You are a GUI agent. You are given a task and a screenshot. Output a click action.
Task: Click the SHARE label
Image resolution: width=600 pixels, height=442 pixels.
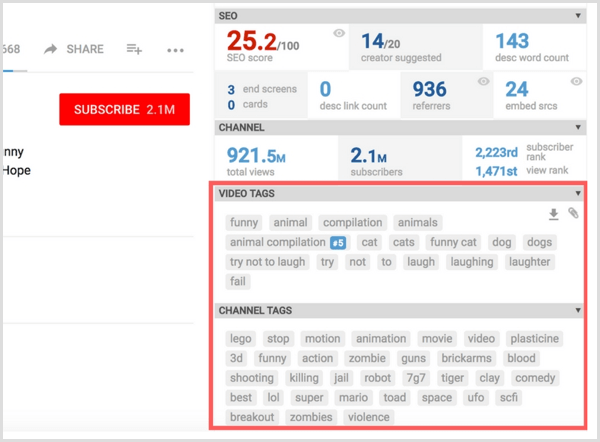(85, 49)
